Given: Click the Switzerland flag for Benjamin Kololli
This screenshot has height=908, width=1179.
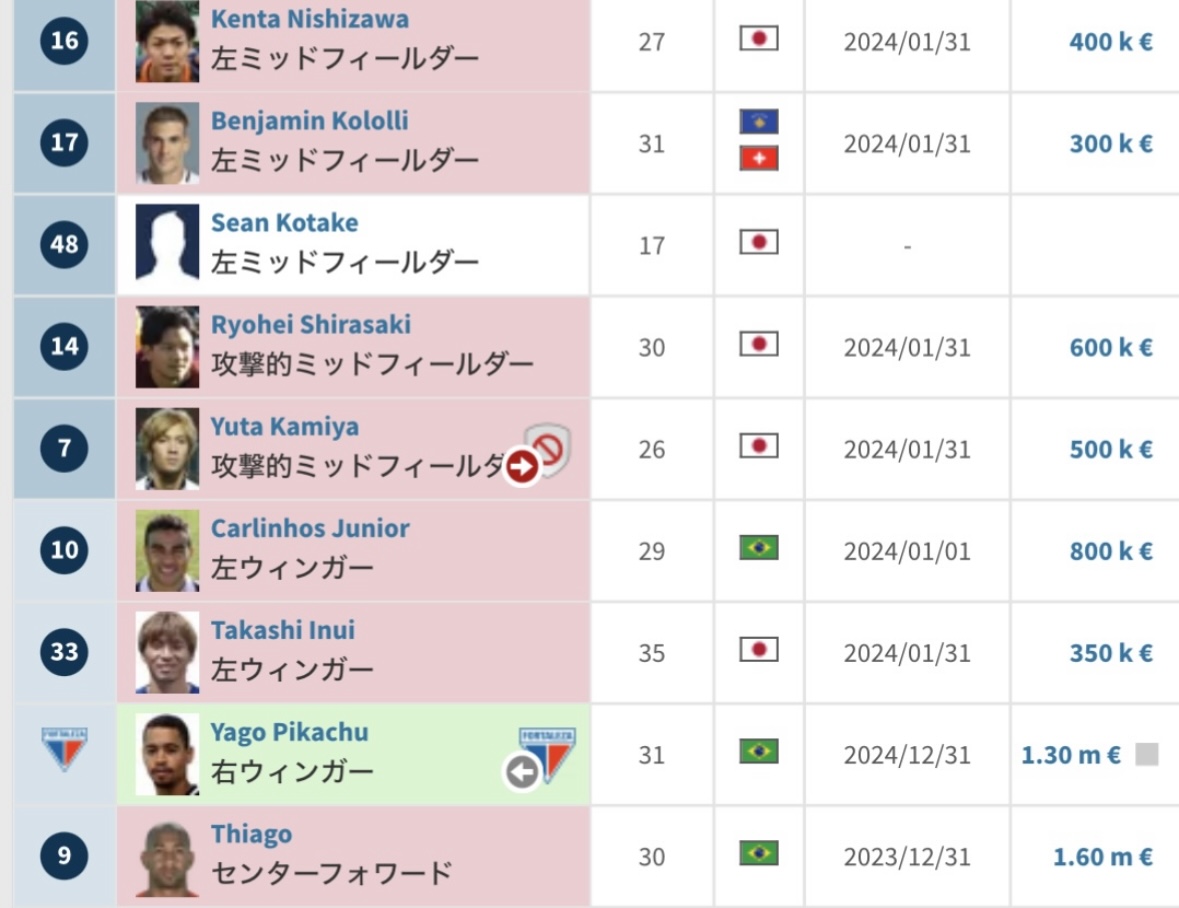Looking at the screenshot, I should click(759, 159).
